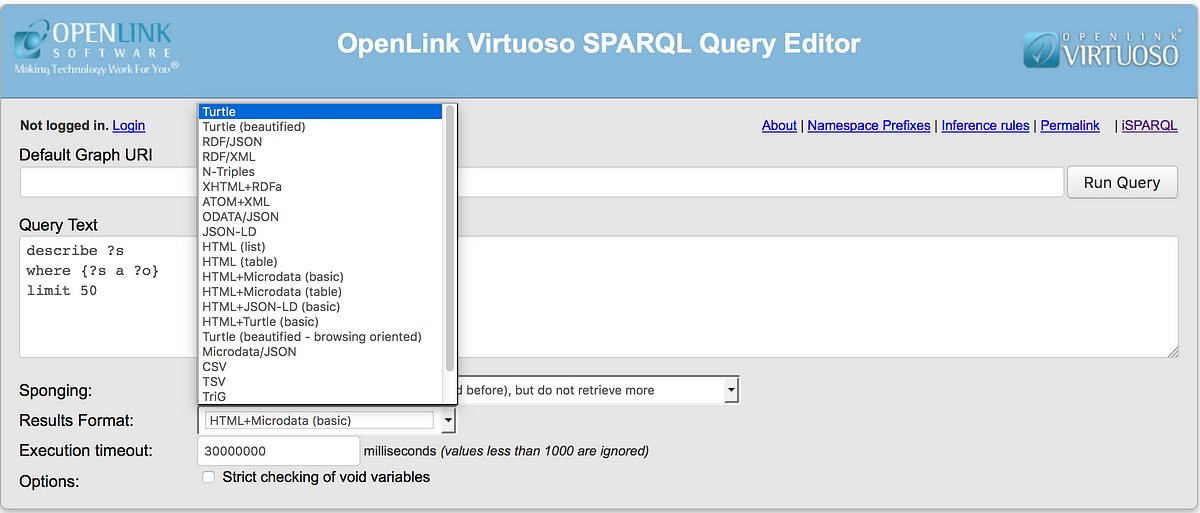Image resolution: width=1200 pixels, height=513 pixels.
Task: Open the About link
Action: pyautogui.click(x=779, y=125)
